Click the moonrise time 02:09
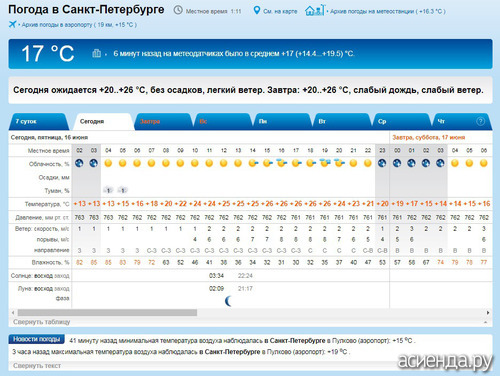 coord(216,288)
